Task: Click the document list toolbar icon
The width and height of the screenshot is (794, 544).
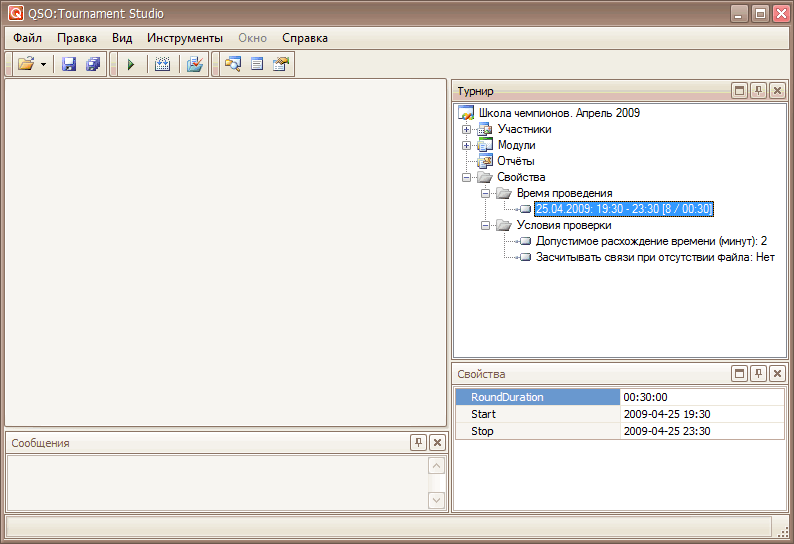Action: (x=257, y=64)
